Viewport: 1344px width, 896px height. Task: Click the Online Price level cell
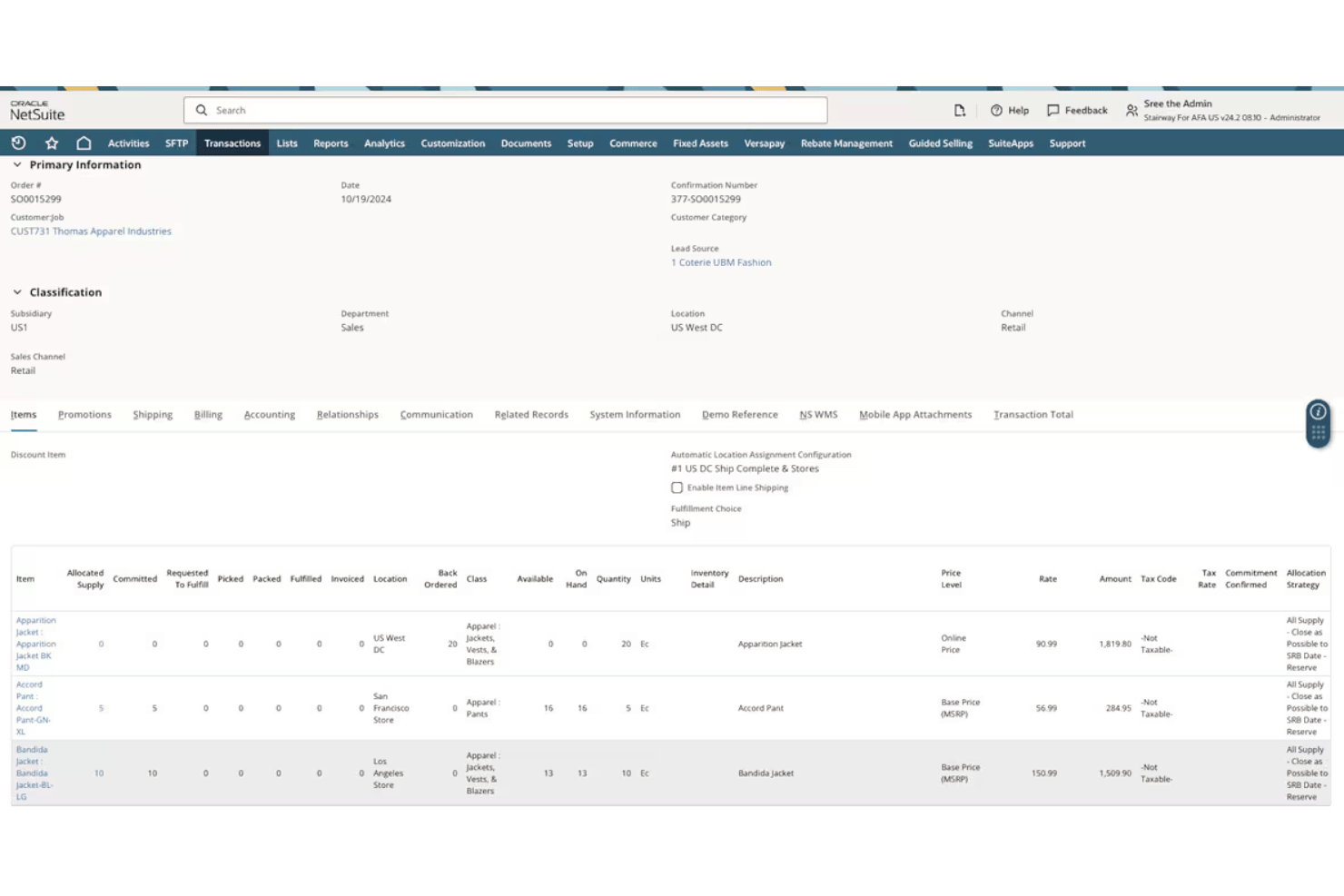click(x=954, y=644)
